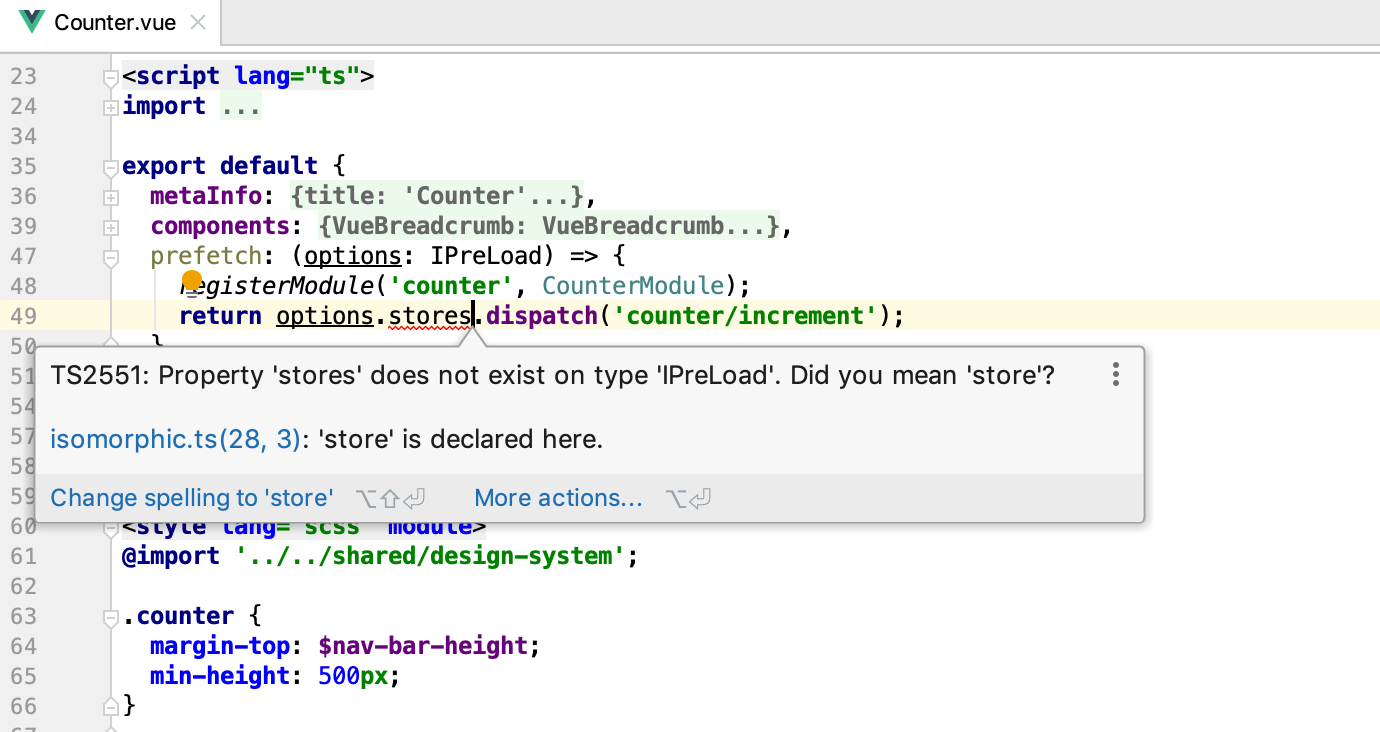Click the Vue logo icon on the file tab
Screen dimensions: 1380x732
click(32, 22)
